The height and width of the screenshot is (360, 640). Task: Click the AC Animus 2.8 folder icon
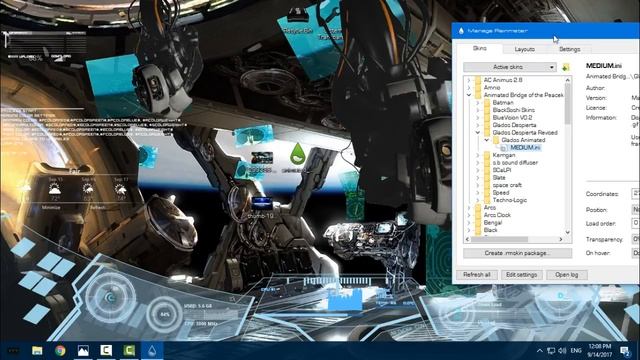[x=478, y=80]
